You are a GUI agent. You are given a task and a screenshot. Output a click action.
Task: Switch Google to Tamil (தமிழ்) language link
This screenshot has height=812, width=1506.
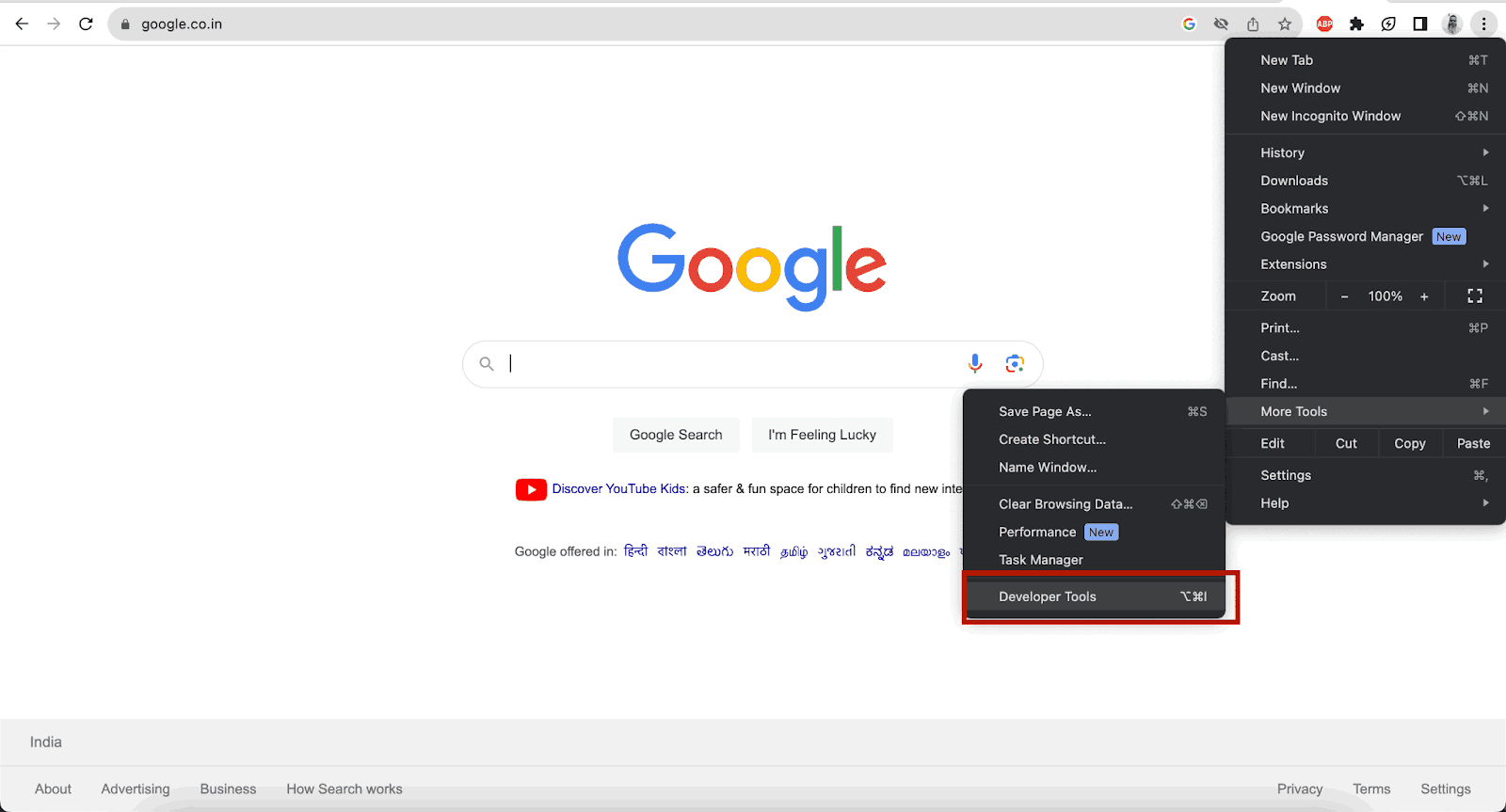tap(793, 551)
